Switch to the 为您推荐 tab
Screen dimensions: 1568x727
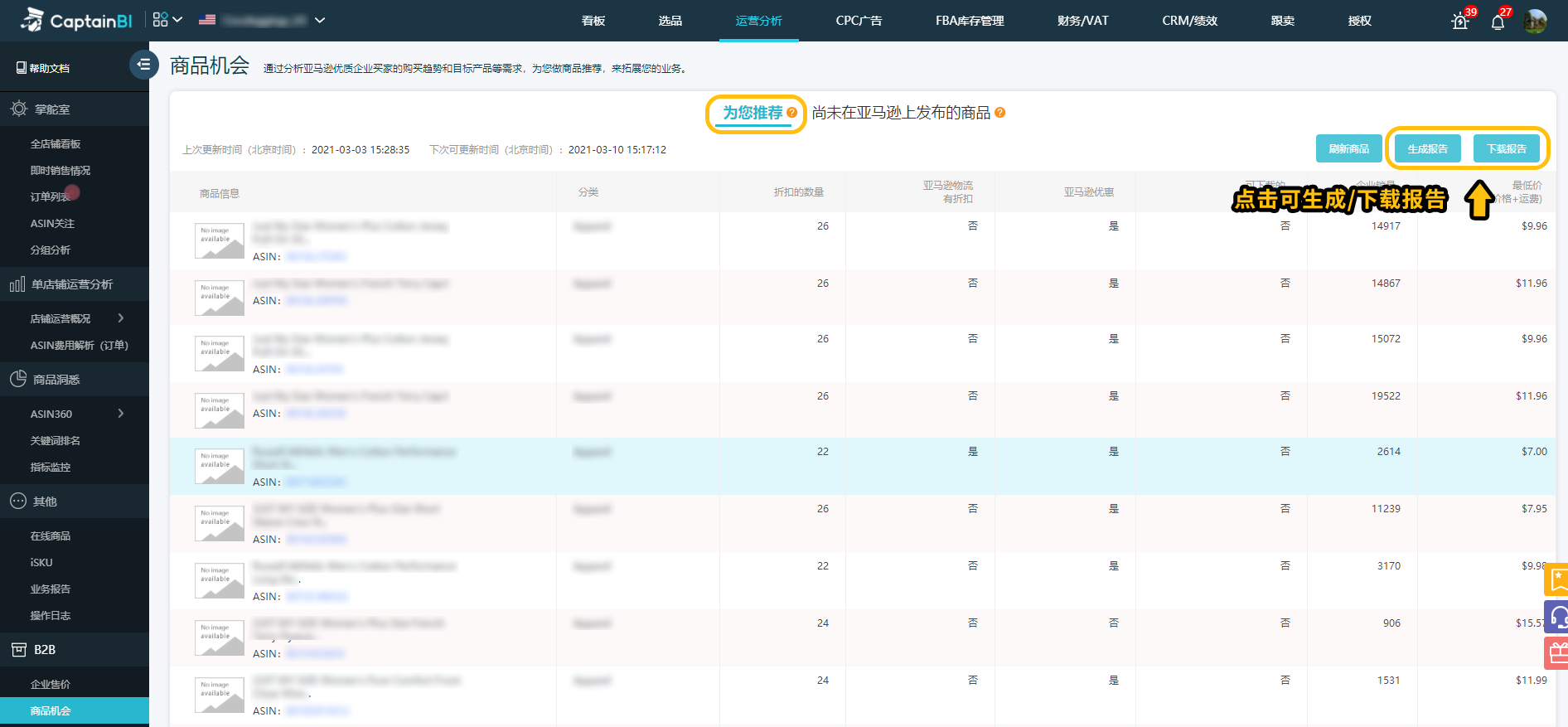[x=753, y=113]
